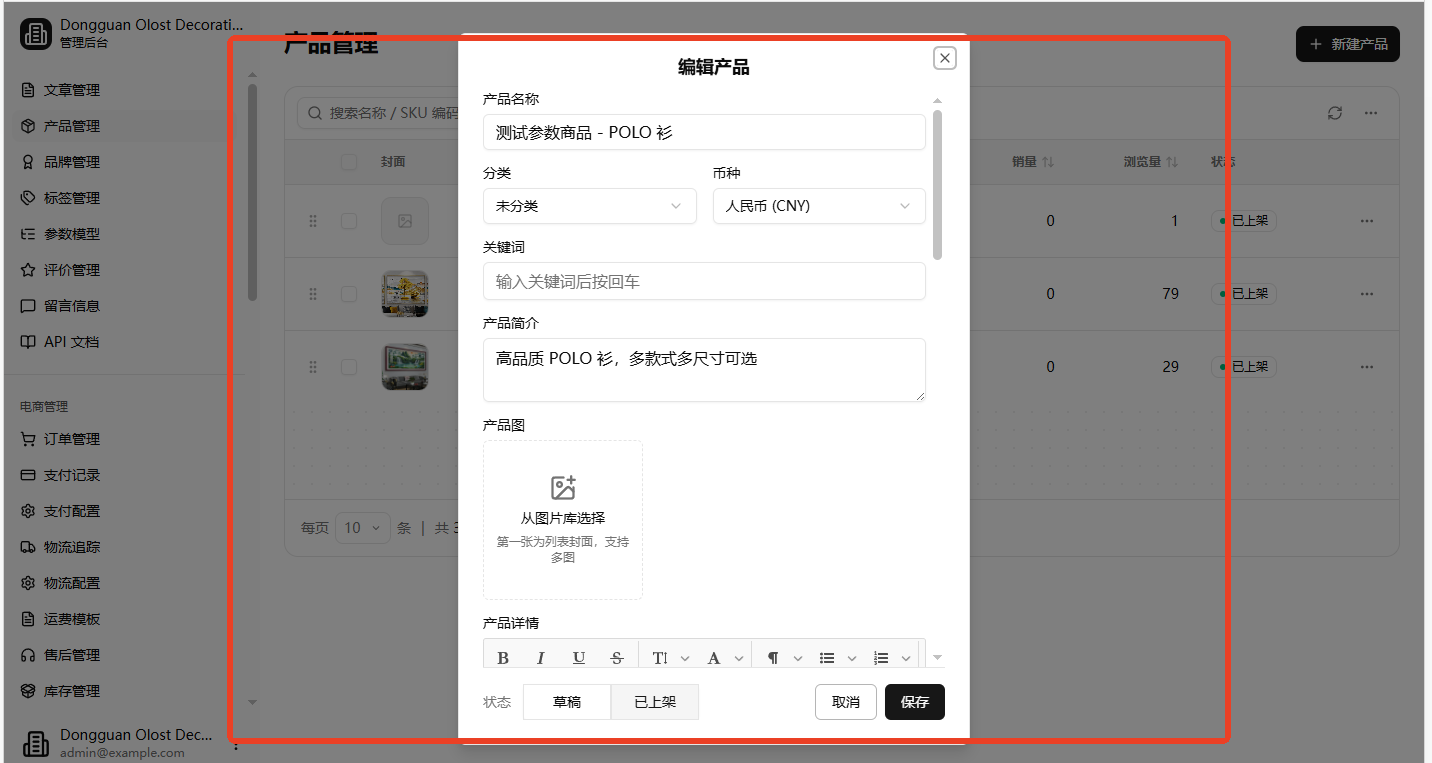This screenshot has height=763, width=1432.
Task: Click the paragraph format ¶ icon
Action: [773, 657]
